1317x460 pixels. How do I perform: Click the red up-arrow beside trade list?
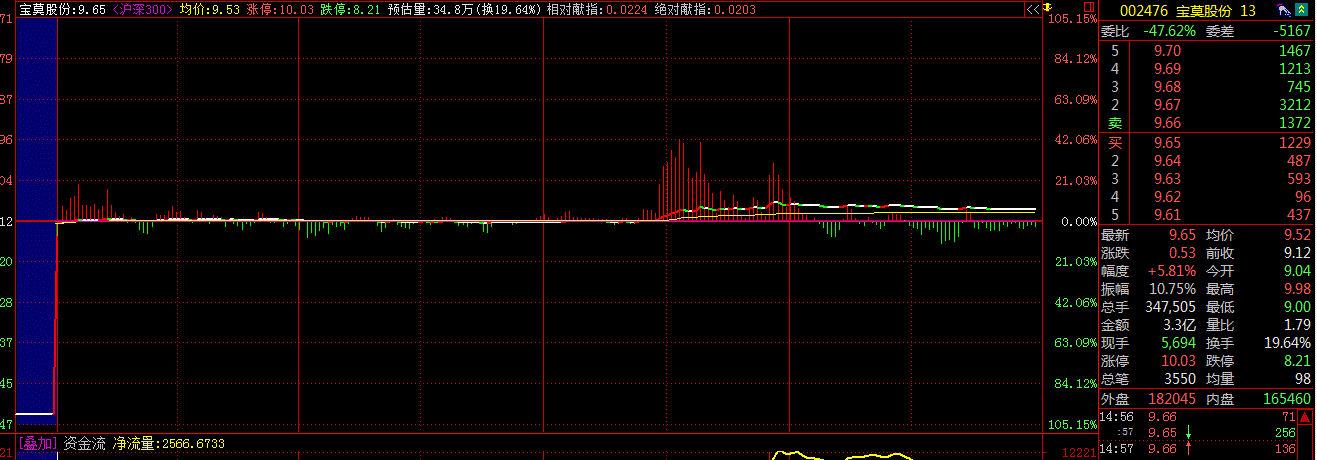point(1305,416)
